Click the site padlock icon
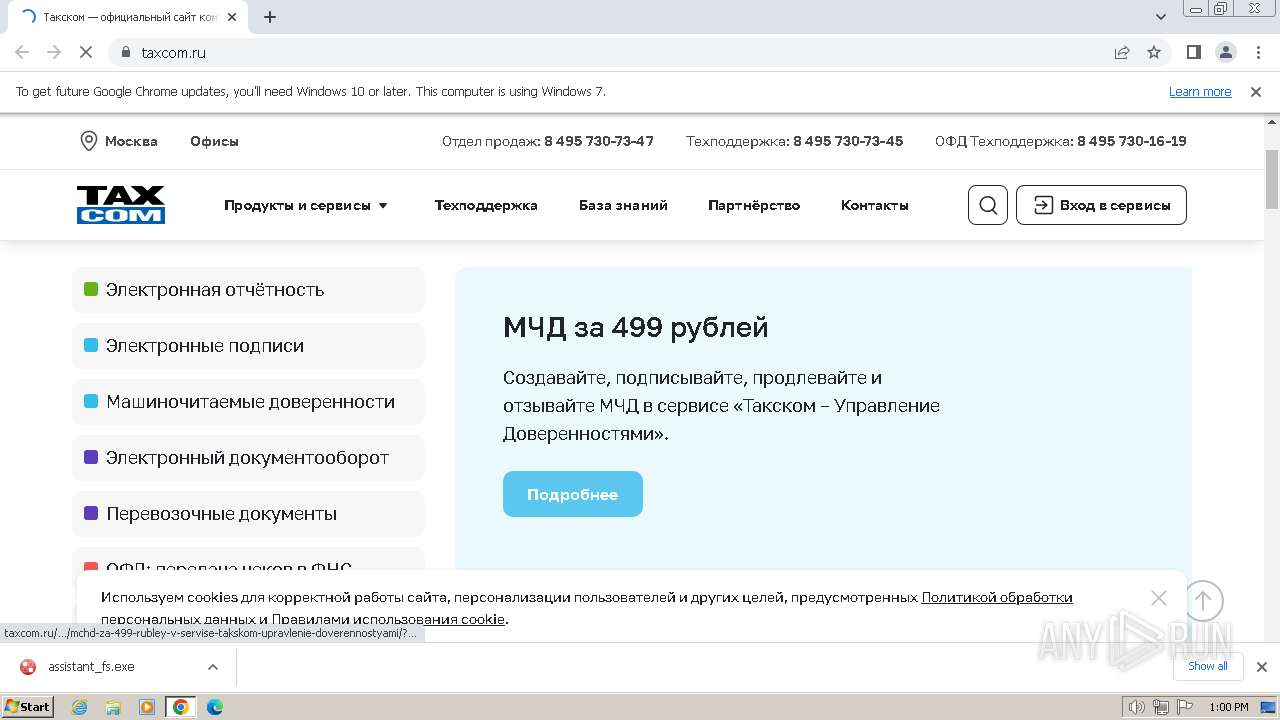The width and height of the screenshot is (1280, 720). point(126,52)
